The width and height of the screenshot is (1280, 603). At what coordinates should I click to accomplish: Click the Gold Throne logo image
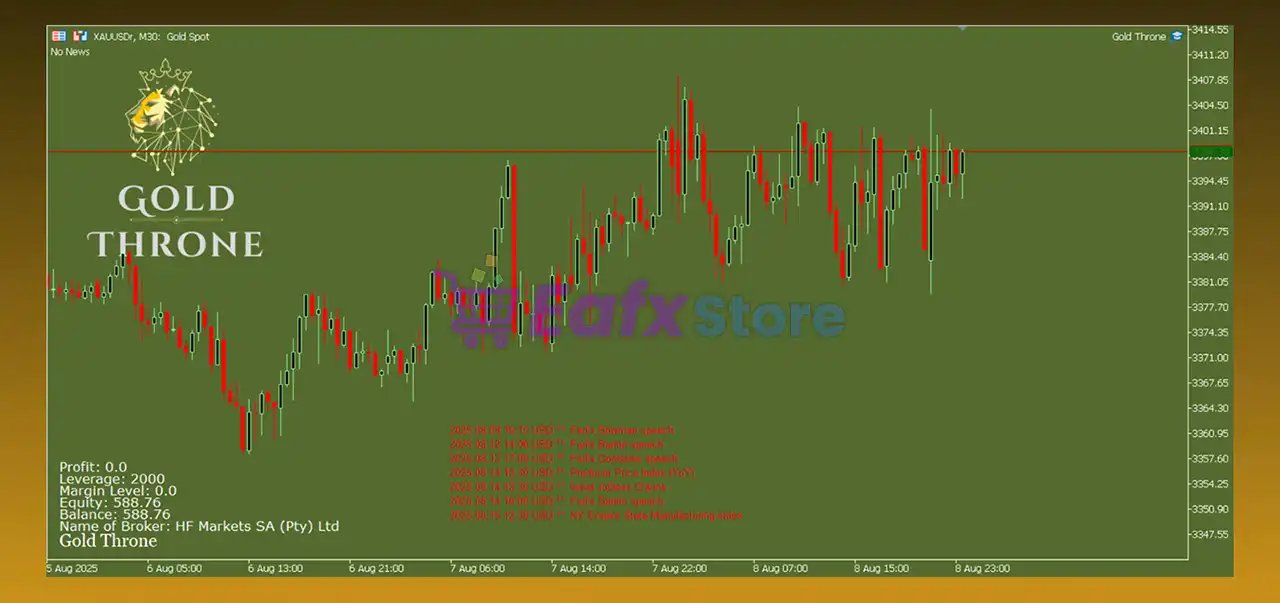pos(176,160)
